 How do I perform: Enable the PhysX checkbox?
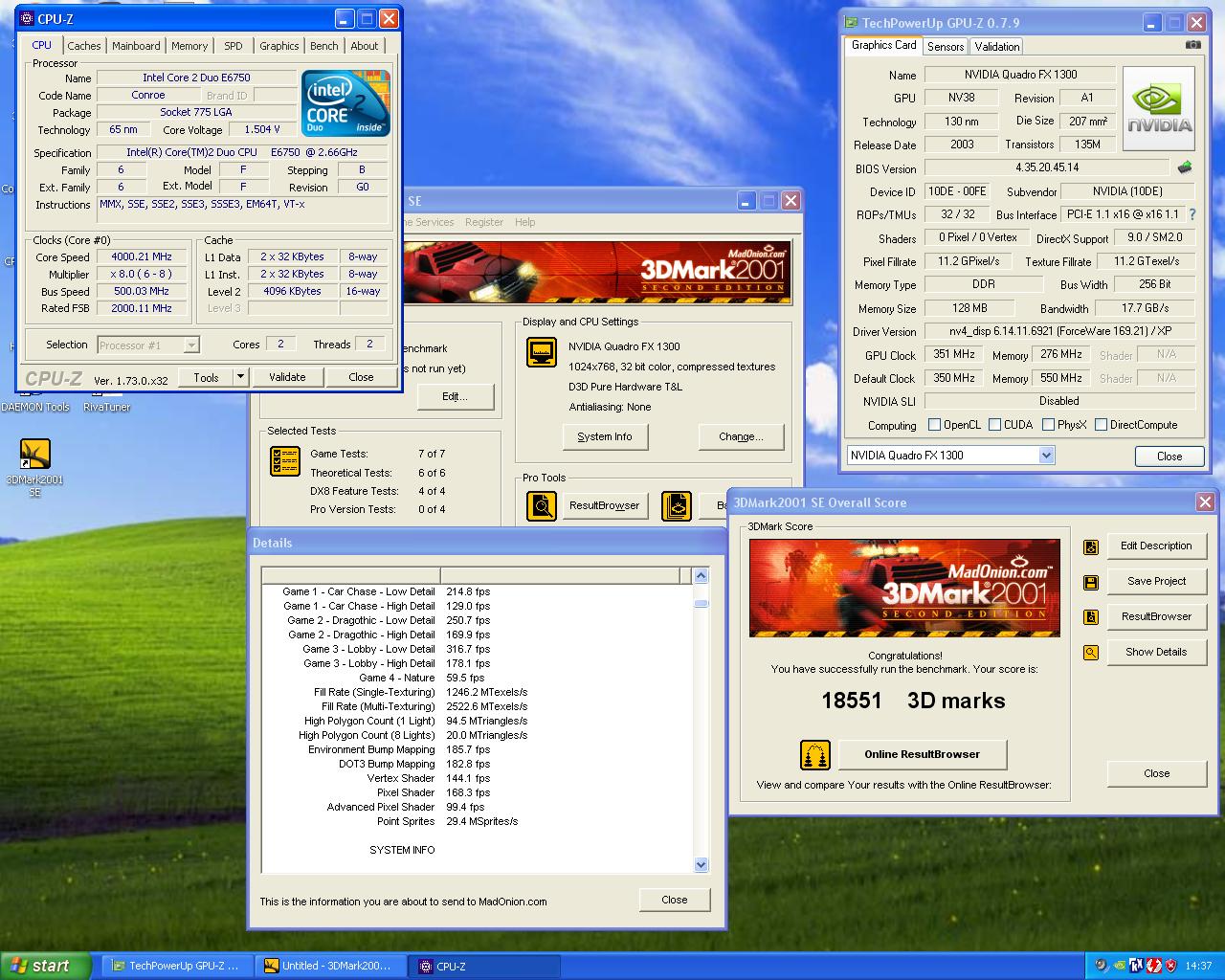click(x=1048, y=425)
